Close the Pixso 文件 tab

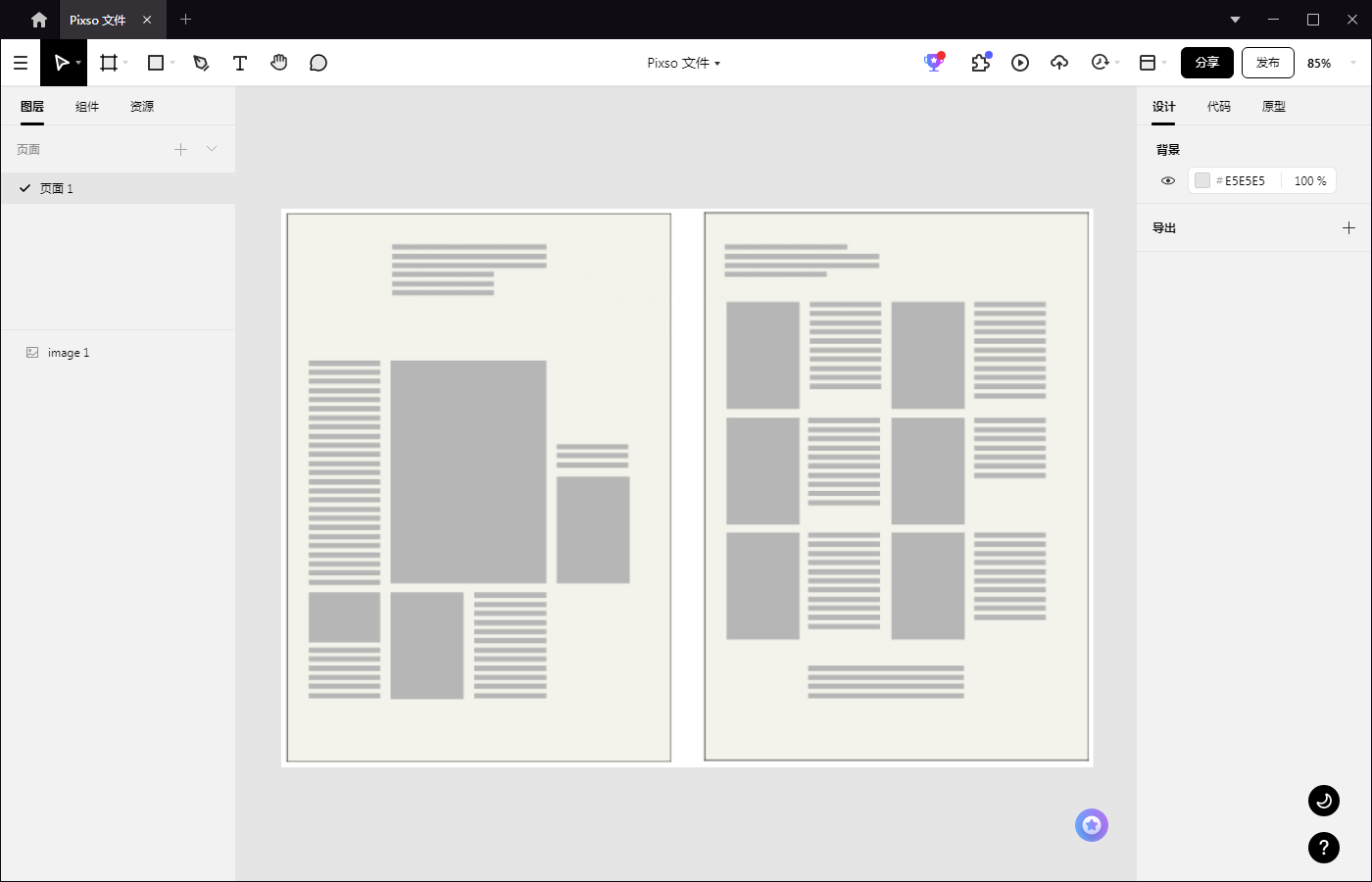(x=147, y=20)
